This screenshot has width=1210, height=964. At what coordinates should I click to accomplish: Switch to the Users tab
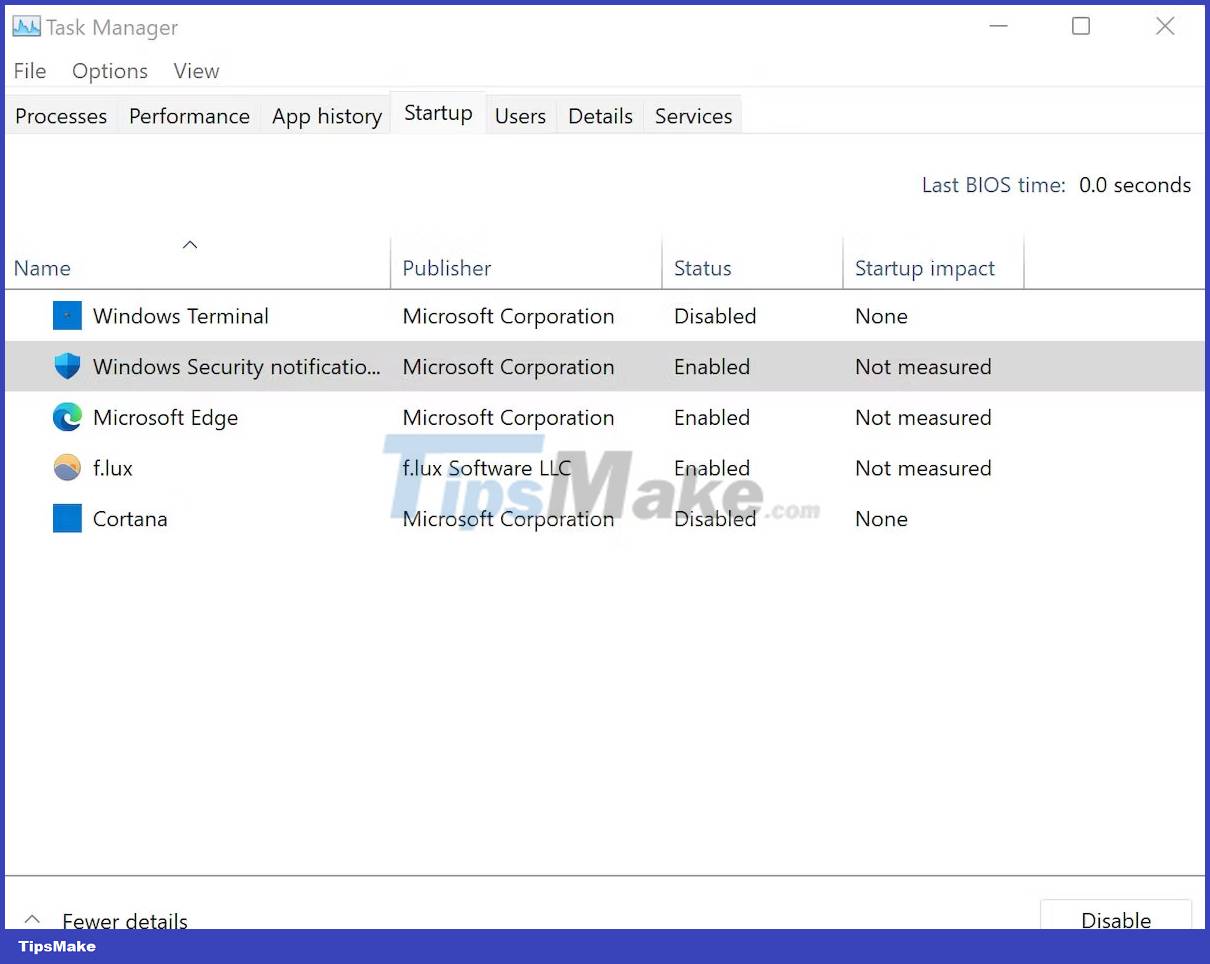[x=520, y=116]
